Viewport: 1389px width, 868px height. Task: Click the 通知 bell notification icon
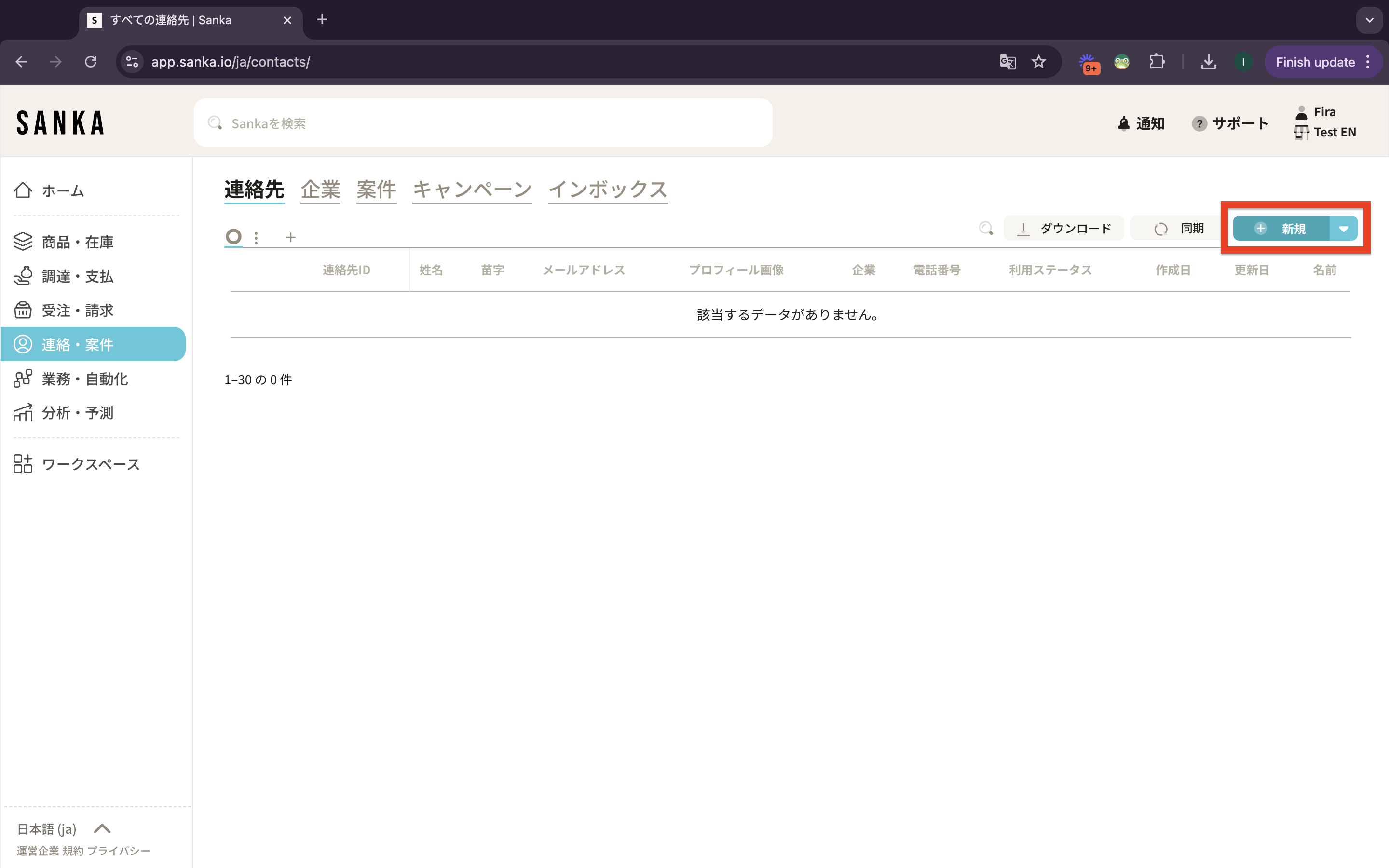point(1124,123)
